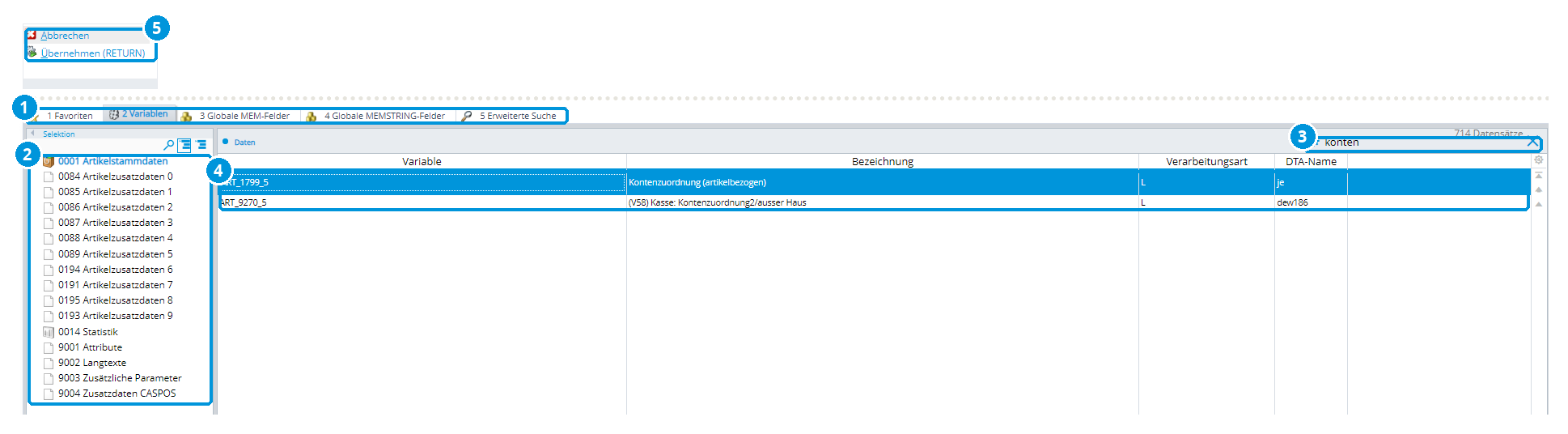Click Verarbeitungsart 'L' in ART_1799_5 row
Screen dimensions: 1568x434
(1206, 182)
